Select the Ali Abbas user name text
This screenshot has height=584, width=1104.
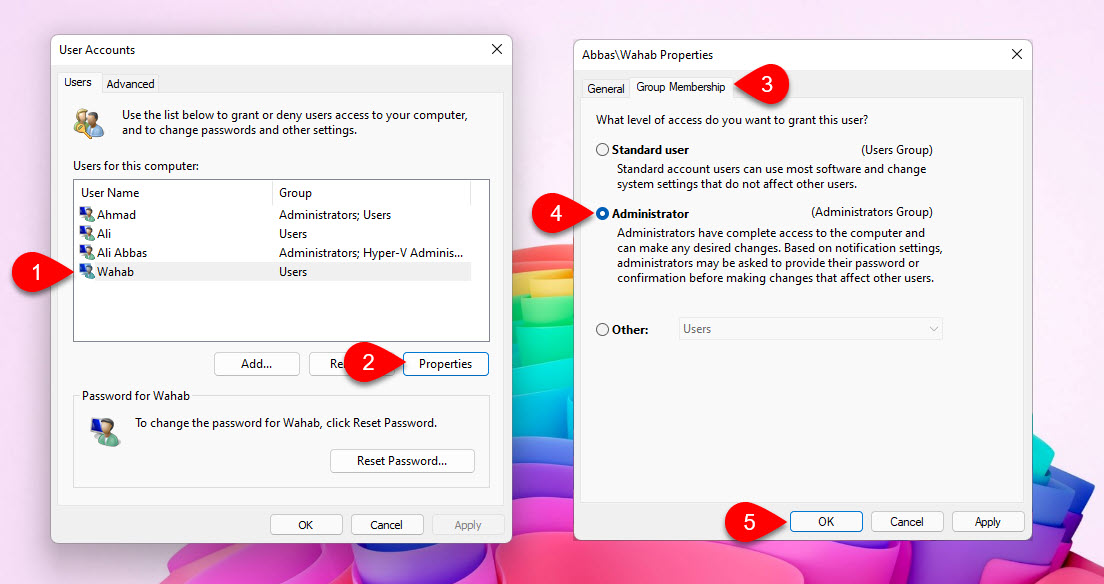point(122,253)
